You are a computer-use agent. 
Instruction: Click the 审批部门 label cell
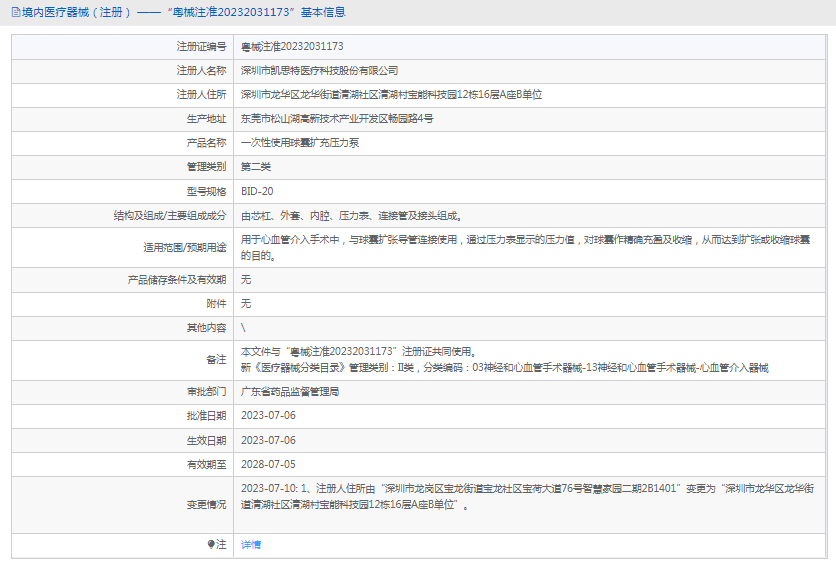click(x=123, y=392)
